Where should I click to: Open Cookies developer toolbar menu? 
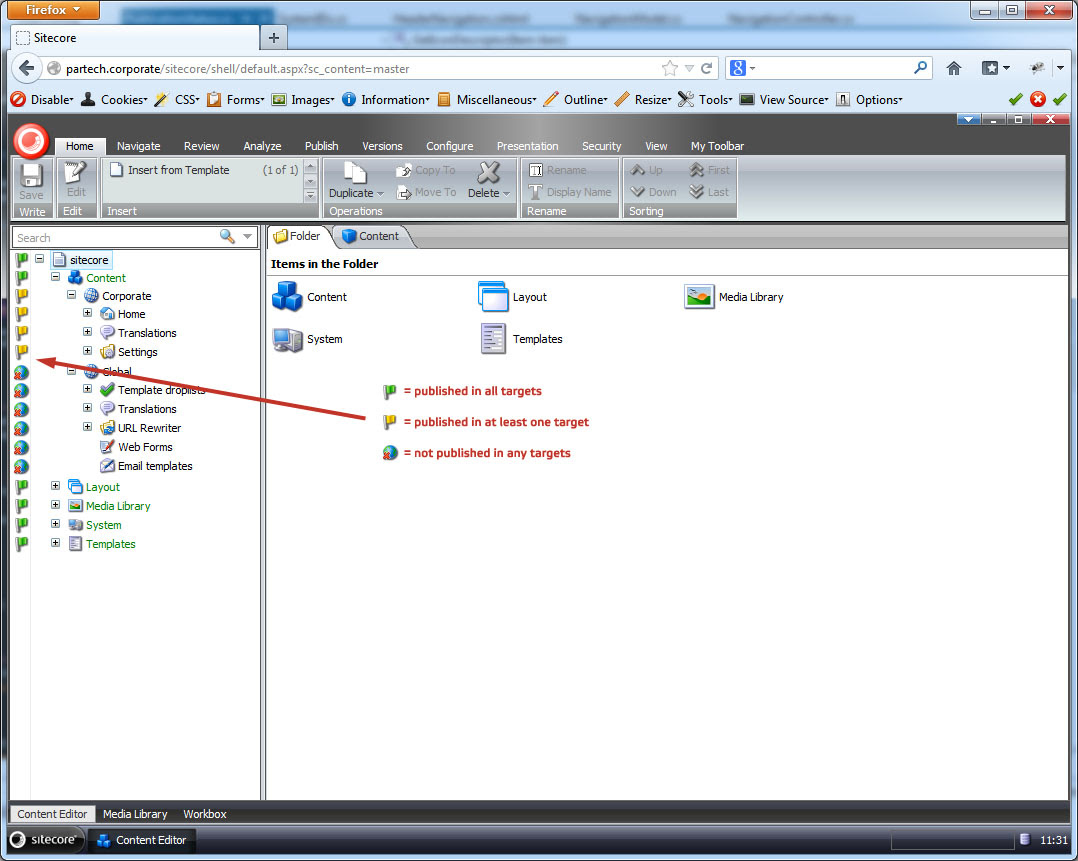tap(114, 100)
